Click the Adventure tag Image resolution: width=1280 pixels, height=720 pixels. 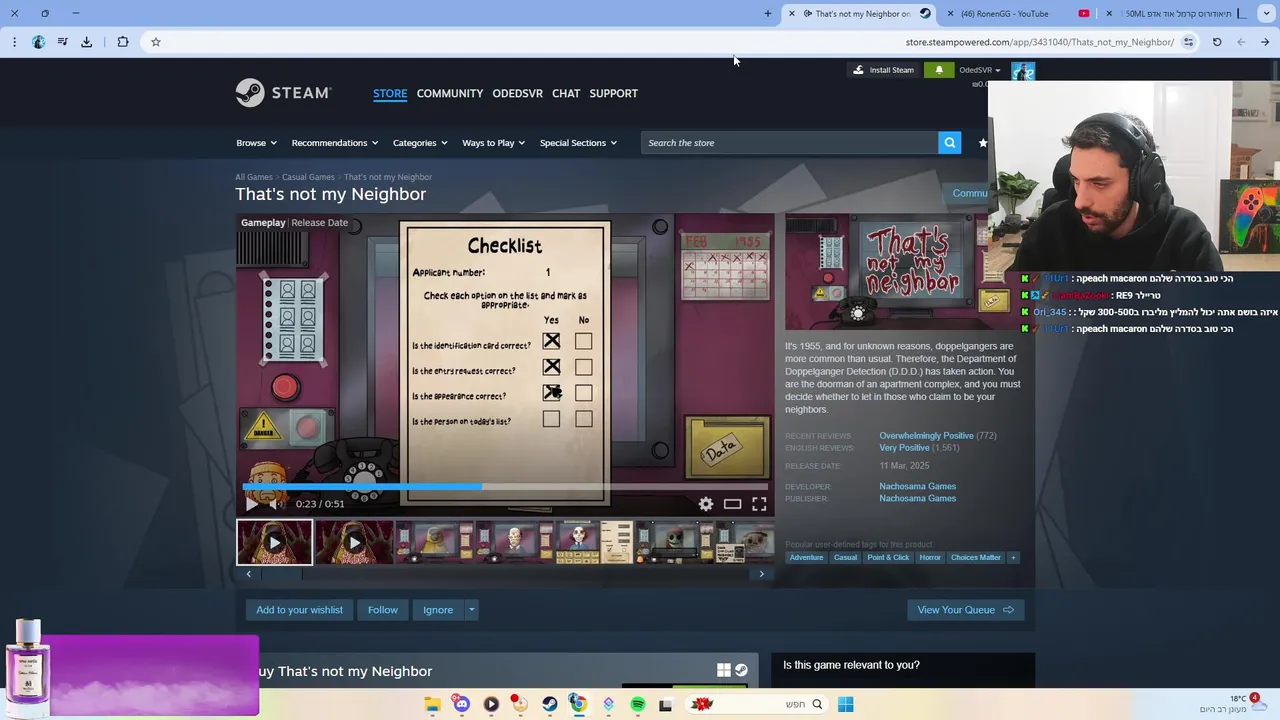tap(806, 557)
